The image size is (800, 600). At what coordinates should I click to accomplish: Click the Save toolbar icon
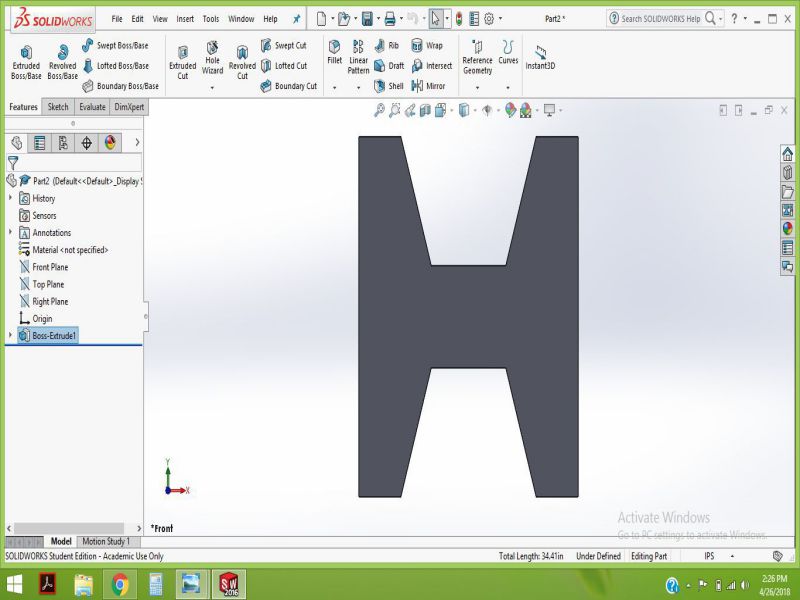(367, 19)
